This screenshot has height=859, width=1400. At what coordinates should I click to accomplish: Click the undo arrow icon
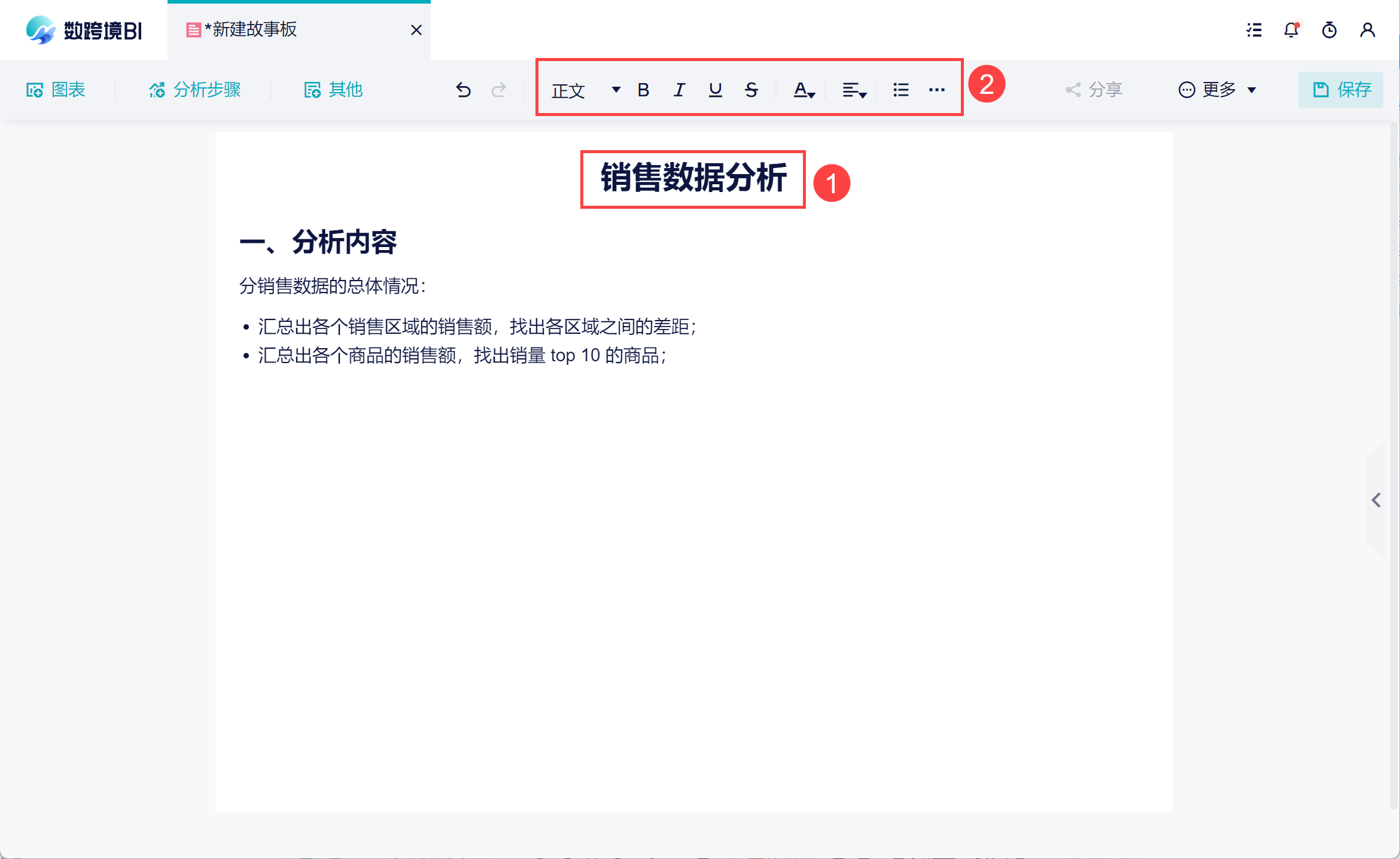coord(463,90)
